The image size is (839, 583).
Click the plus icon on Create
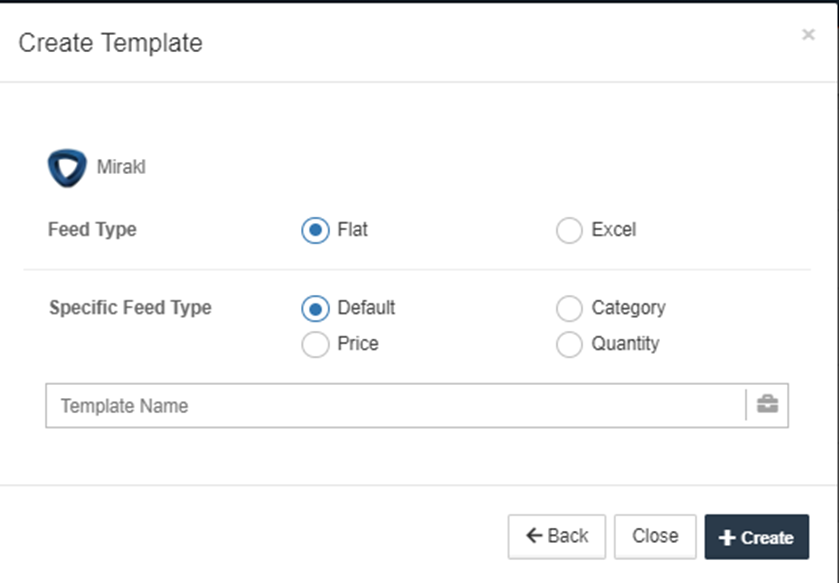pos(727,538)
